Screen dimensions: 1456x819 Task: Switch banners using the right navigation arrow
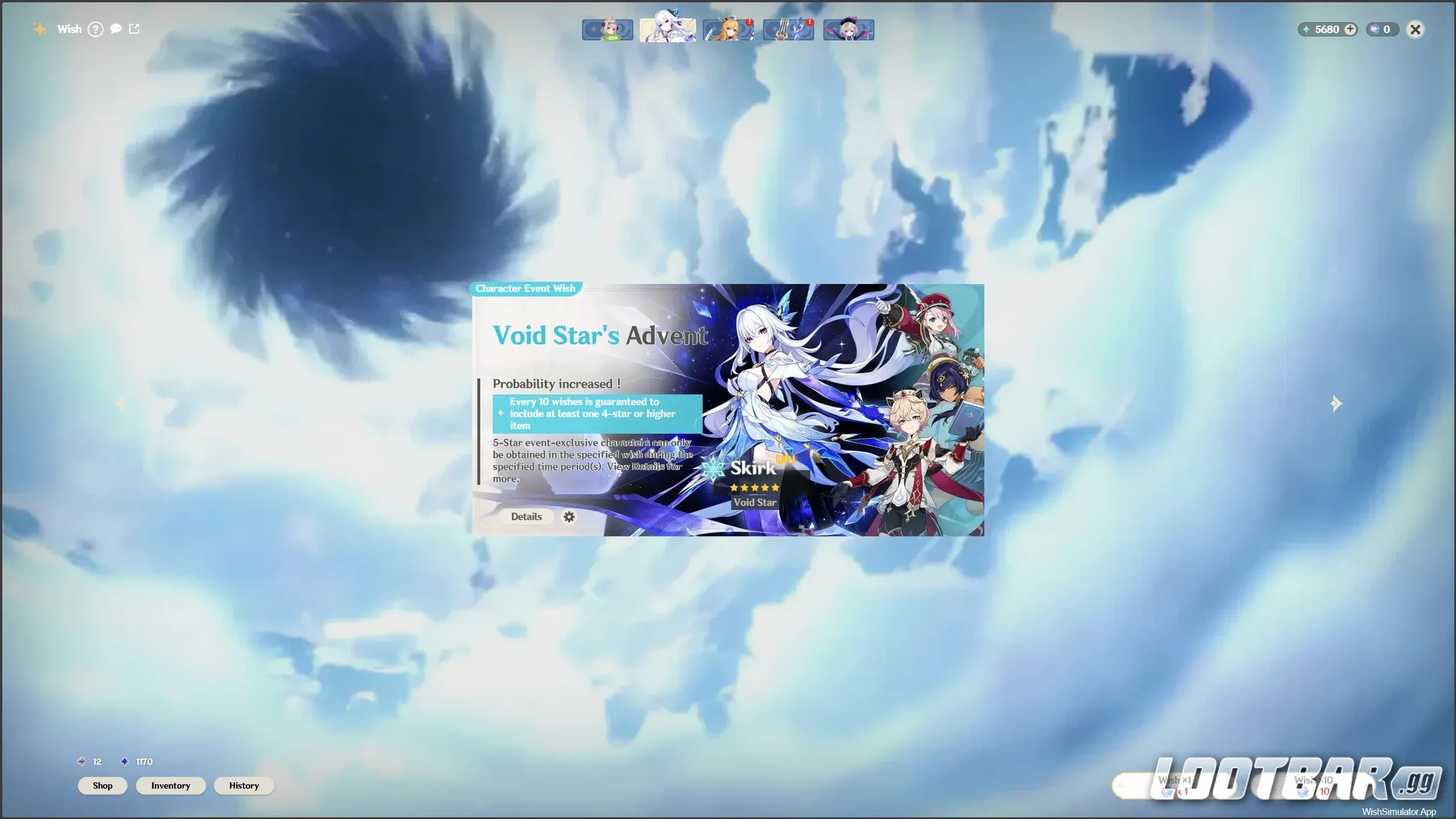tap(1335, 404)
